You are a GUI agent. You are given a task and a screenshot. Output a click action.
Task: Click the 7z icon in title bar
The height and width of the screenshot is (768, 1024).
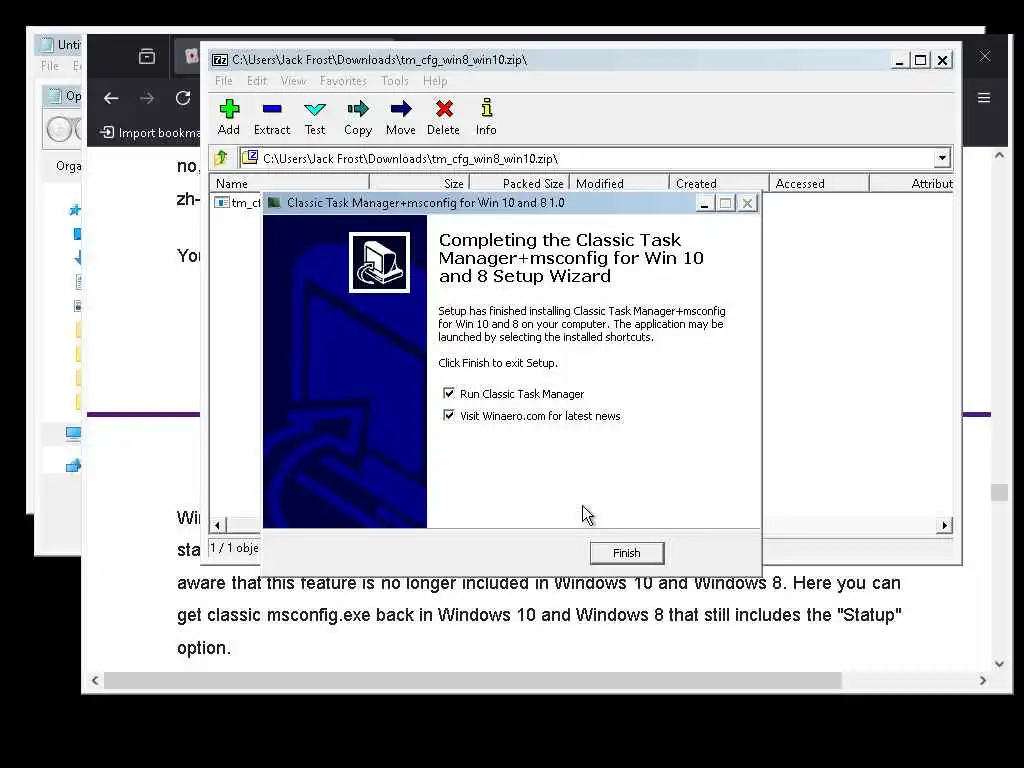[x=220, y=60]
